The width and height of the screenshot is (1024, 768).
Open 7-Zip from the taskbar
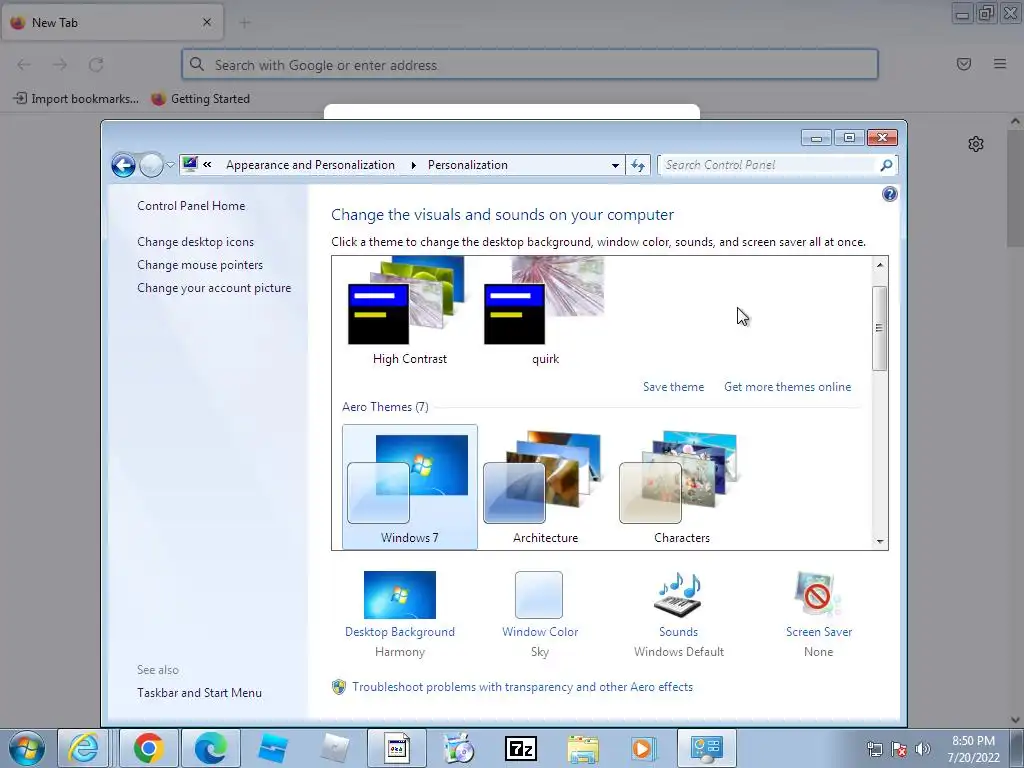pyautogui.click(x=520, y=748)
